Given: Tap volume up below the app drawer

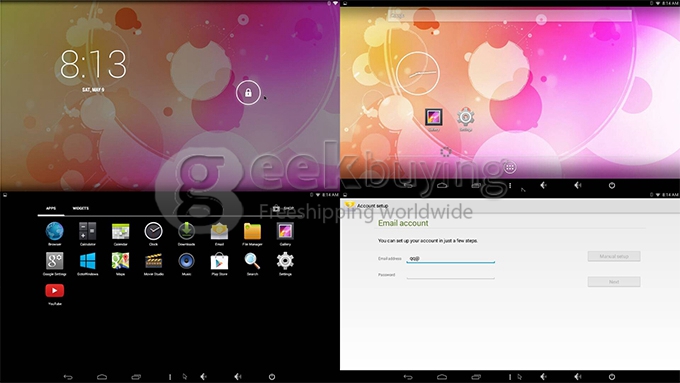Looking at the screenshot, I should click(x=238, y=376).
